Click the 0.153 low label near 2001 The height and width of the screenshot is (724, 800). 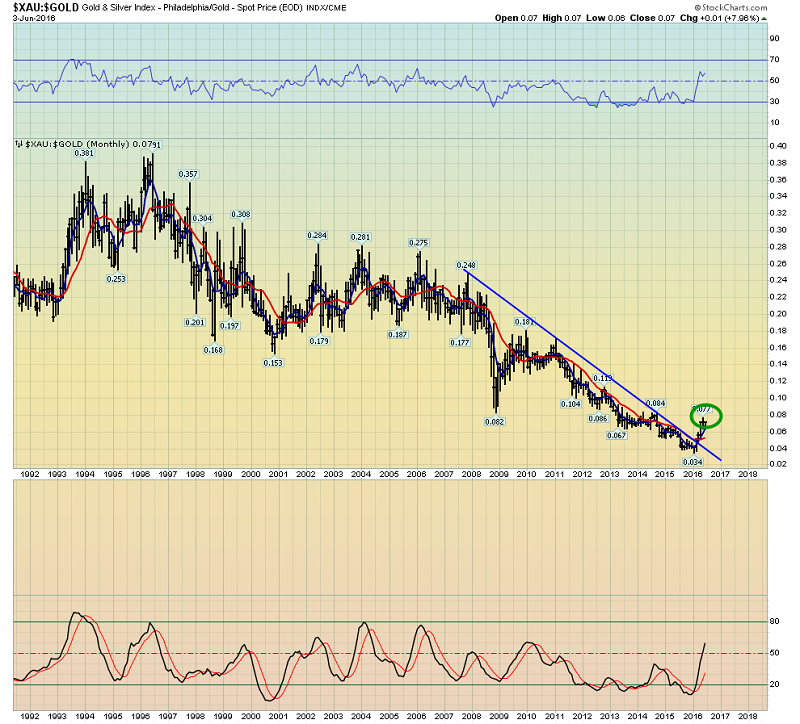[273, 363]
